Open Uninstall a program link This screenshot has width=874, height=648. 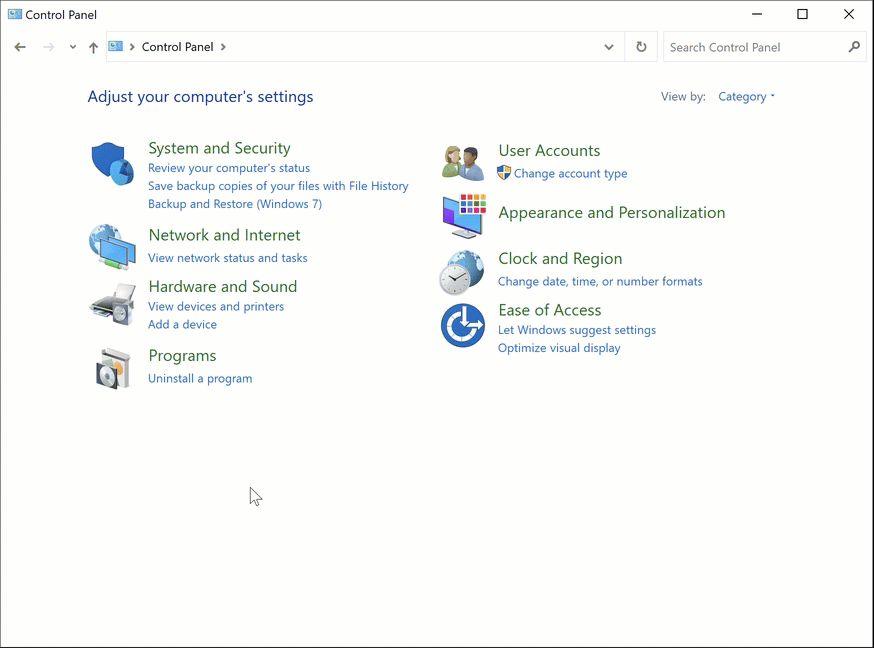coord(200,379)
